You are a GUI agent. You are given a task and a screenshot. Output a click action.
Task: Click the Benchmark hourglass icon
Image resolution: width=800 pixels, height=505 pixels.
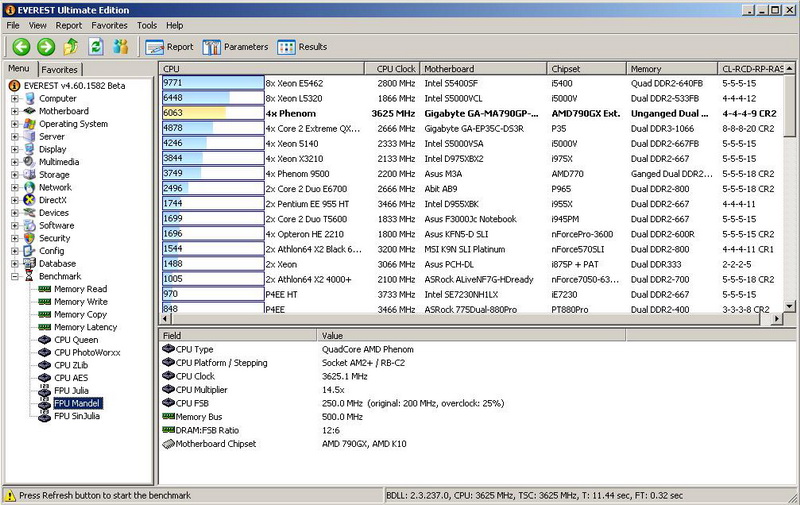pyautogui.click(x=30, y=276)
